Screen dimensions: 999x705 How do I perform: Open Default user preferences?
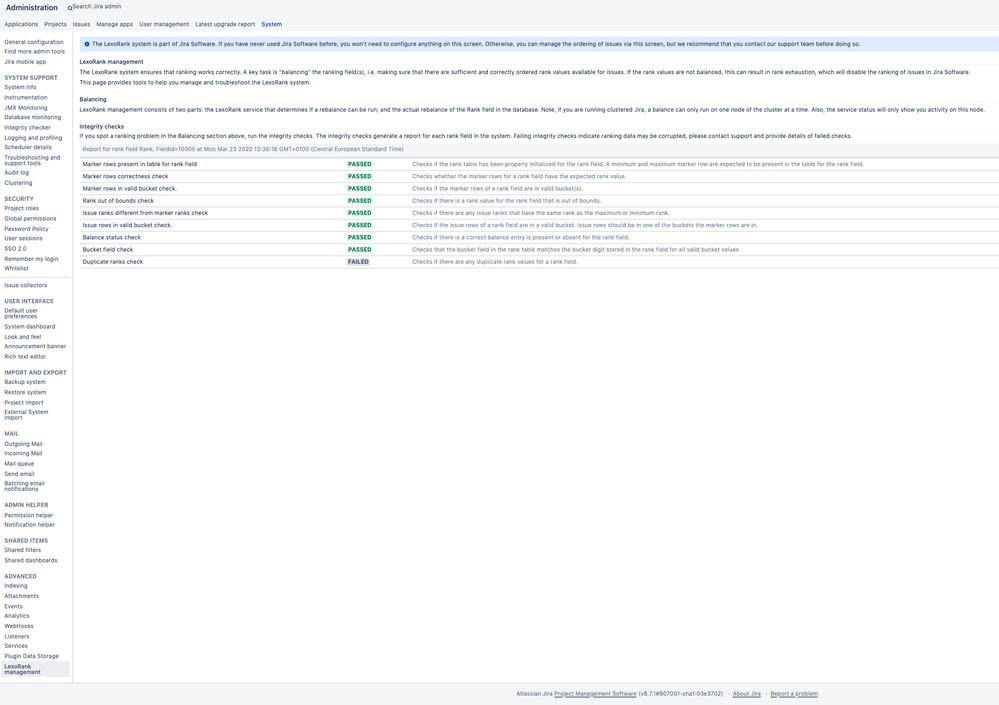21,313
